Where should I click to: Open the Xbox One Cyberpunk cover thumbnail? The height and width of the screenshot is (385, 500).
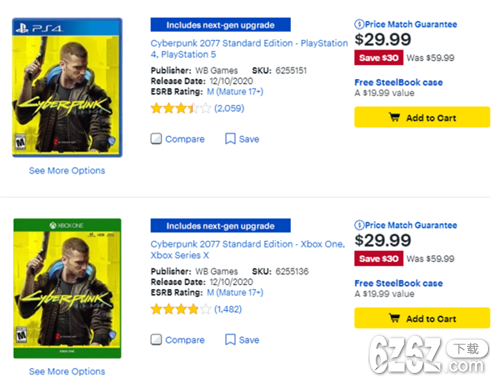click(67, 288)
